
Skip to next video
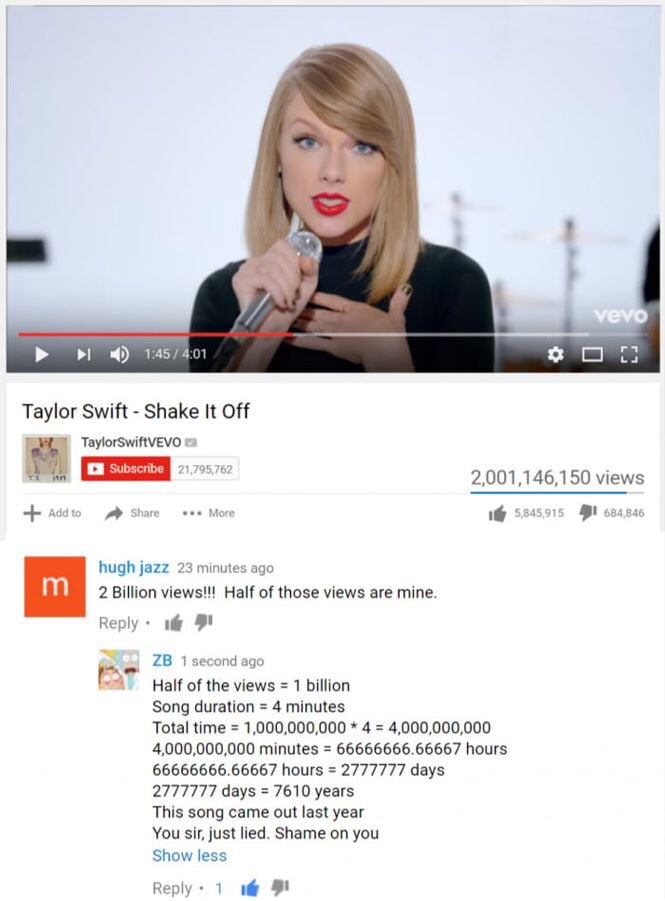[84, 354]
